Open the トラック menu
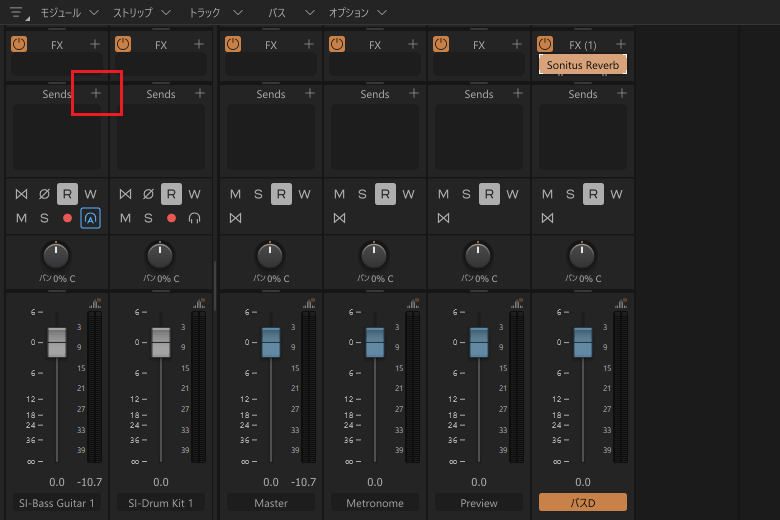The width and height of the screenshot is (780, 520). pyautogui.click(x=216, y=13)
